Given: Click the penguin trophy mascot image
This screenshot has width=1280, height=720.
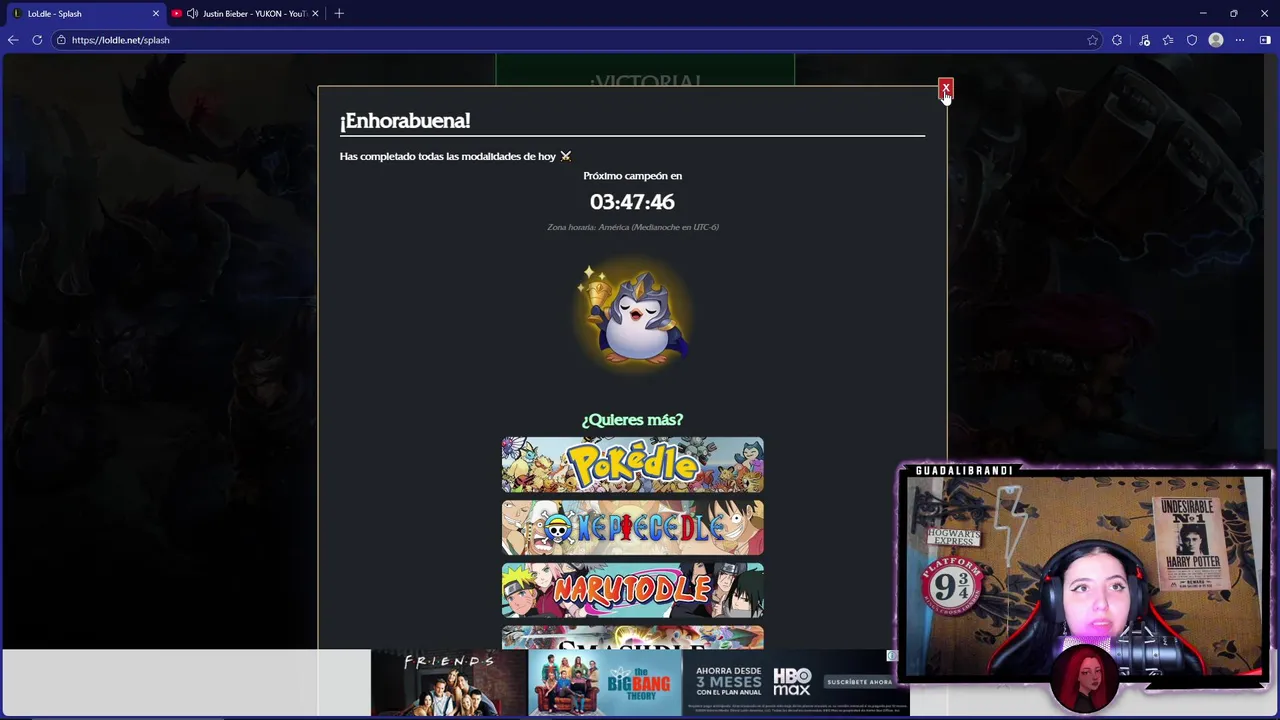Looking at the screenshot, I should click(632, 313).
